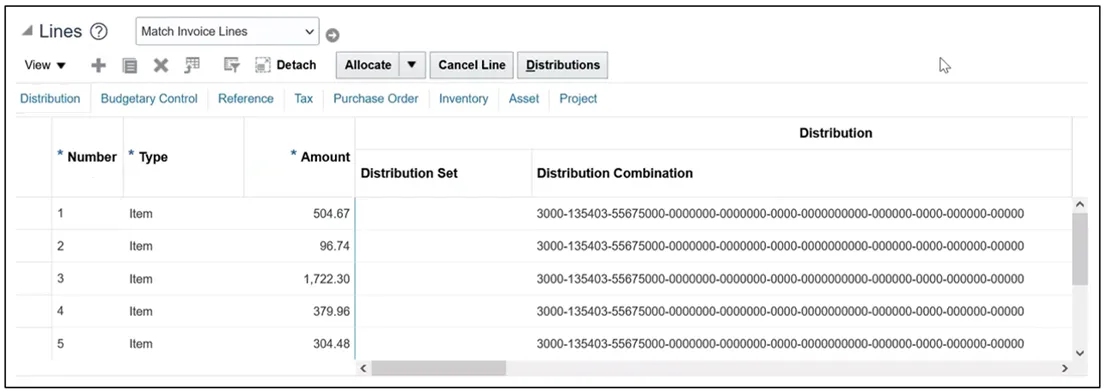
Task: Switch to the Inventory tab
Action: click(463, 99)
